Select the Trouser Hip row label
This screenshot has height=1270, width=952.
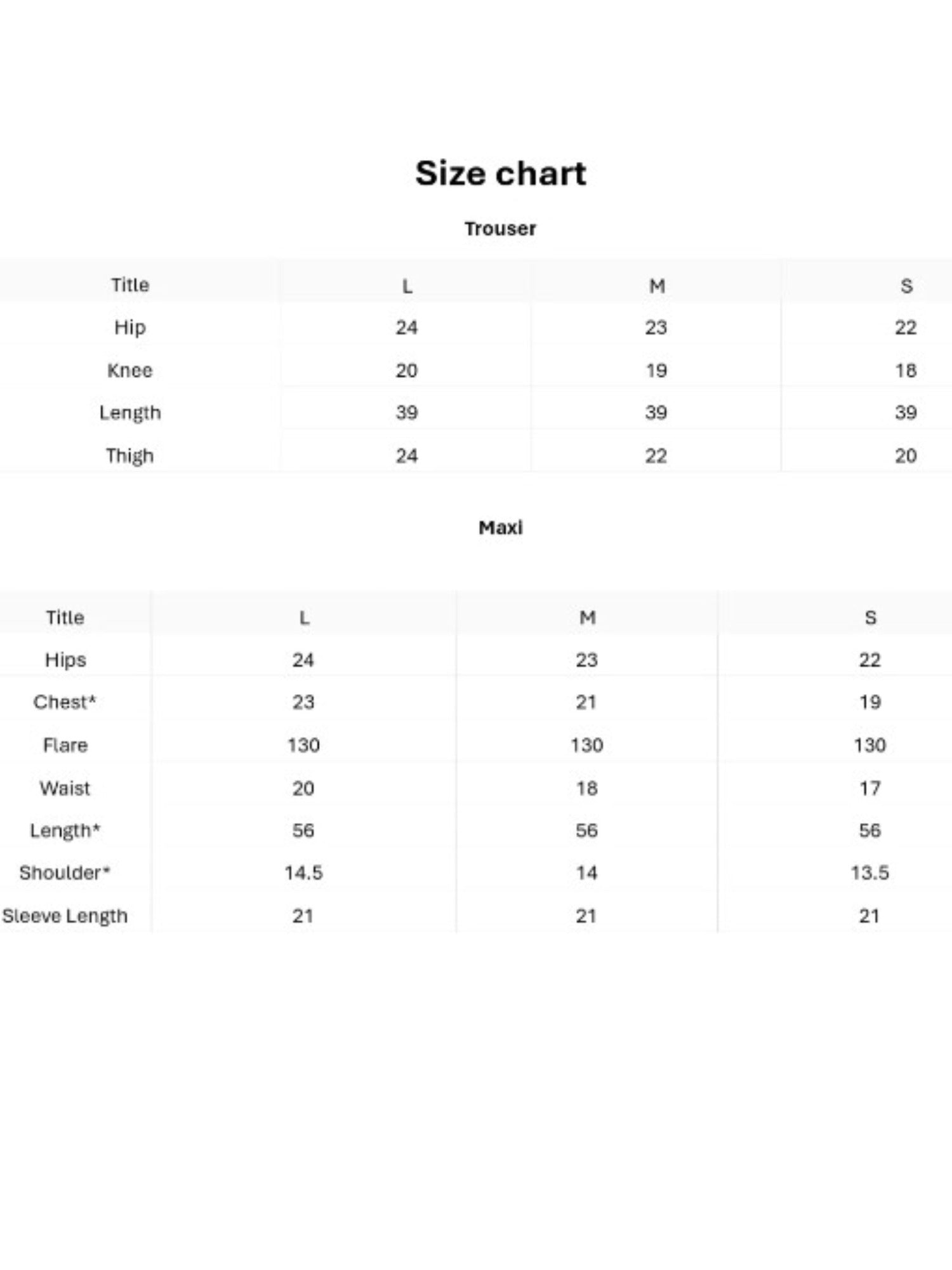tap(129, 328)
